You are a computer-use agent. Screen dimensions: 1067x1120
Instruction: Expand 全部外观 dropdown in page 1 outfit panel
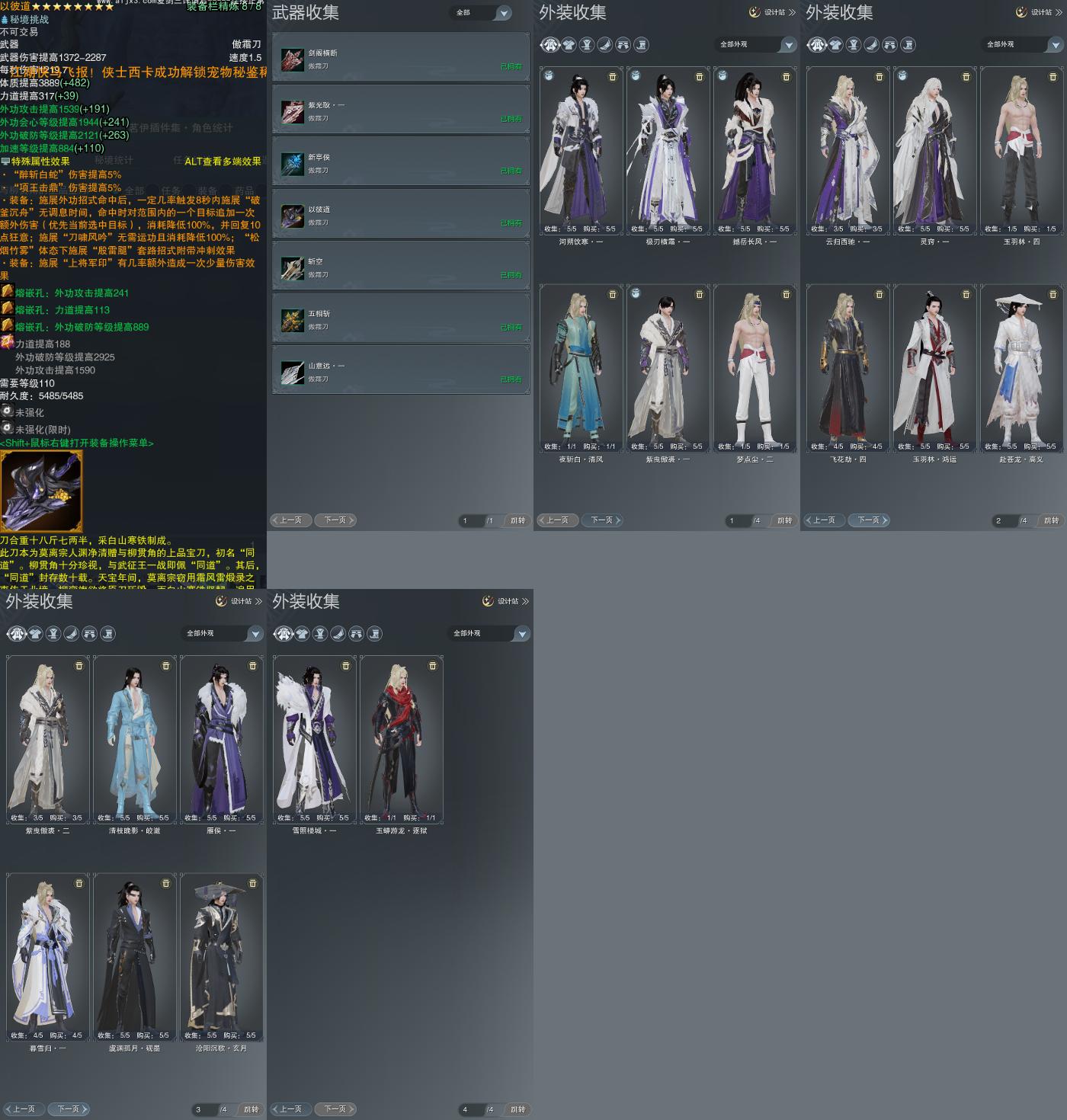tap(756, 45)
